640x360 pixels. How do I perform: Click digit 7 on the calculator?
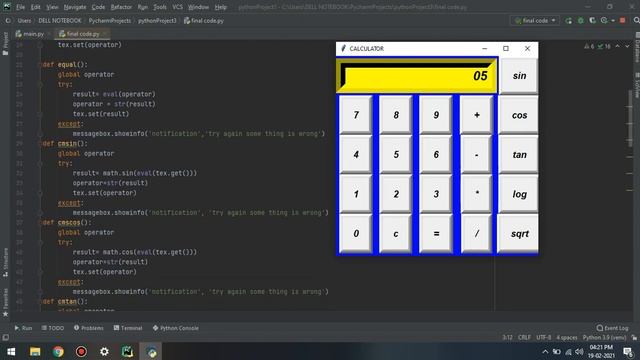tap(356, 115)
